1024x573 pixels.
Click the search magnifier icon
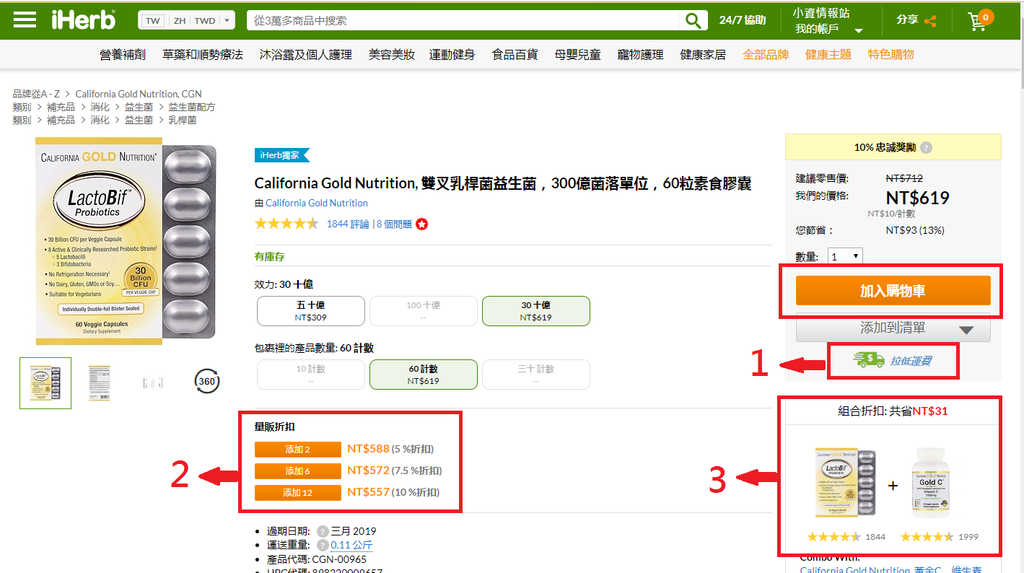[693, 20]
